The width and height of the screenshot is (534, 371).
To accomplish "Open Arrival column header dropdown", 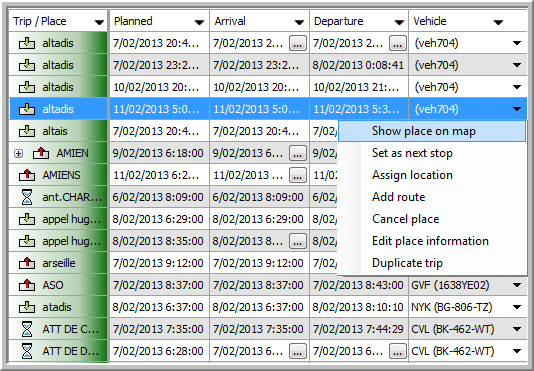I will [x=299, y=22].
